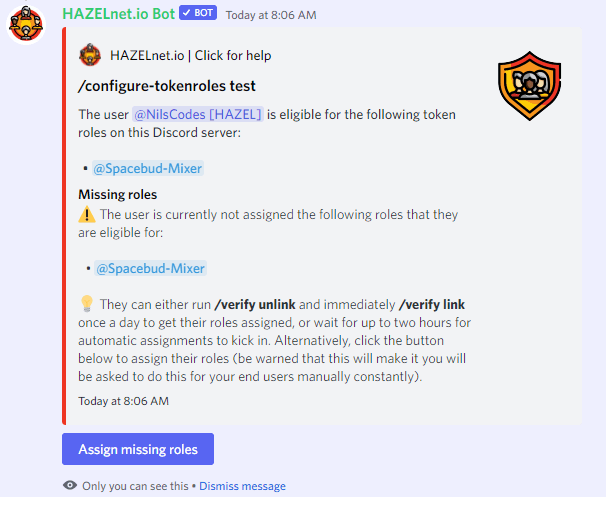This screenshot has height=511, width=606.
Task: Open the HAZELnet.io Click for help link
Action: [x=191, y=55]
